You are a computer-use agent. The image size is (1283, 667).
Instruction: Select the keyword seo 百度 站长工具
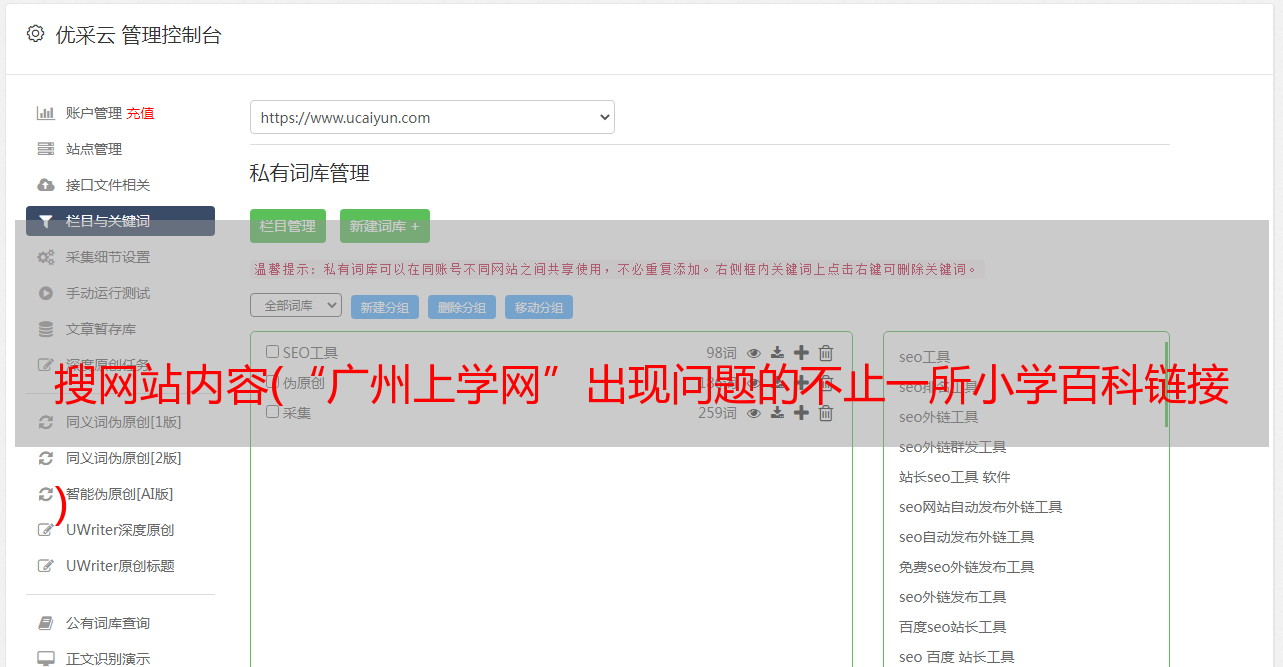click(957, 657)
